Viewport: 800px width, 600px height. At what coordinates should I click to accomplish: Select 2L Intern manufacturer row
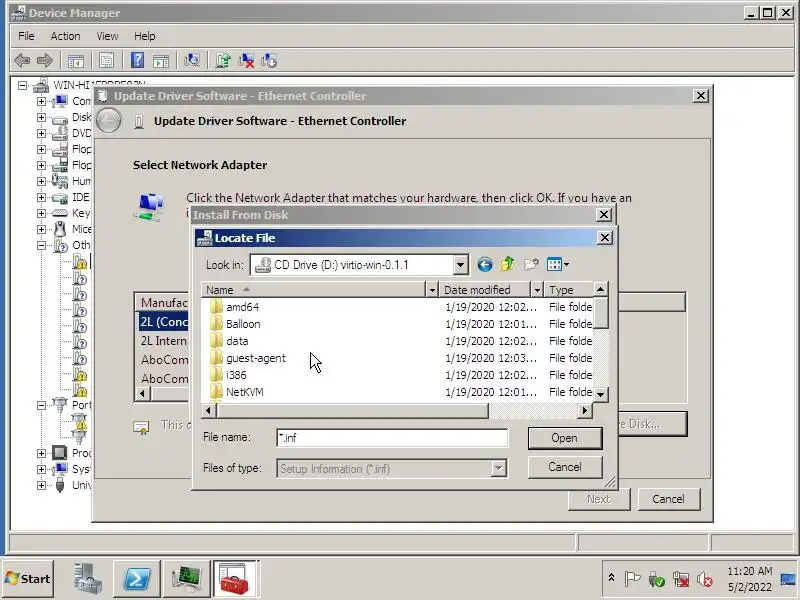tap(163, 341)
